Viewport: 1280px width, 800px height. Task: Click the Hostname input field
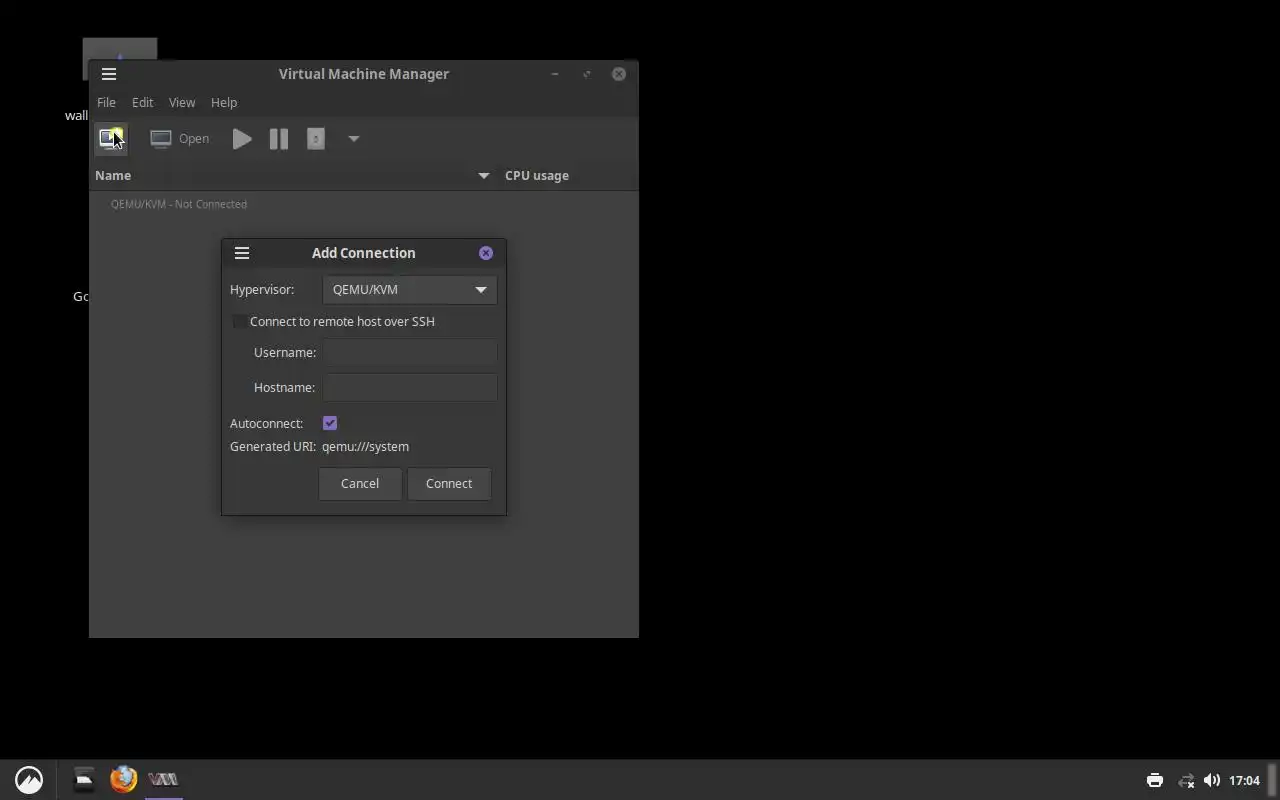coord(409,387)
